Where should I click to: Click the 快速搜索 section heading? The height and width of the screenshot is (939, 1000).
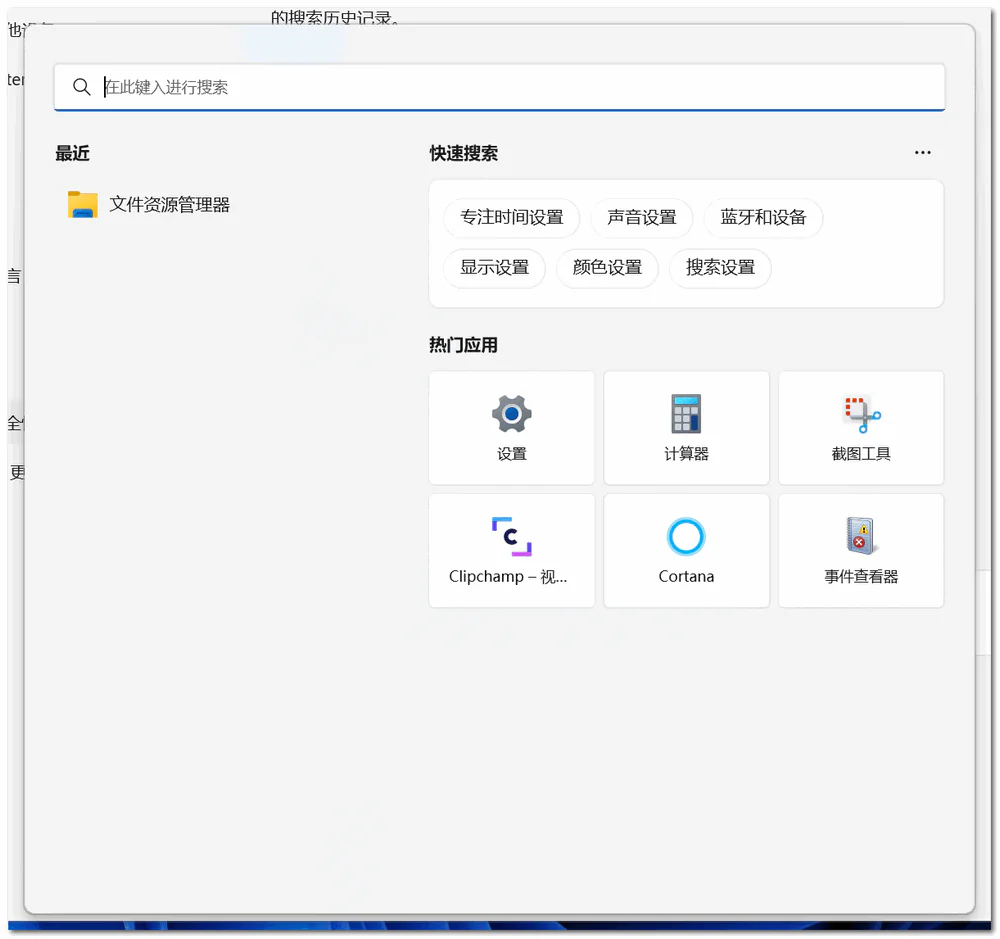[x=464, y=154]
